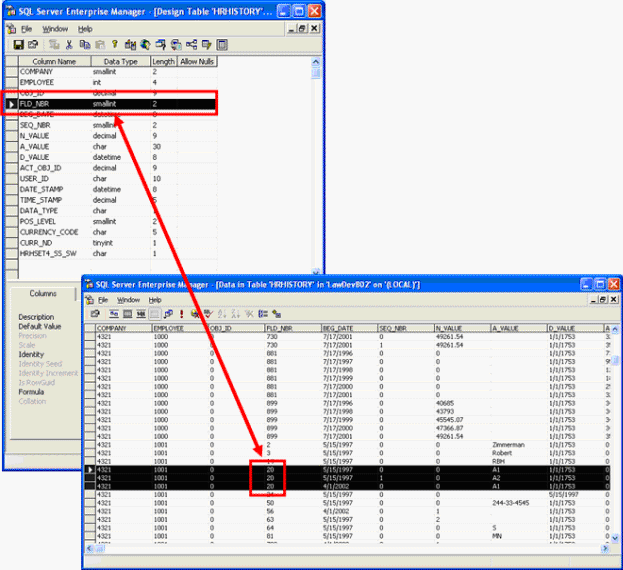Image resolution: width=623 pixels, height=570 pixels.
Task: Open the Help menu in Design Table window
Action: click(x=85, y=29)
